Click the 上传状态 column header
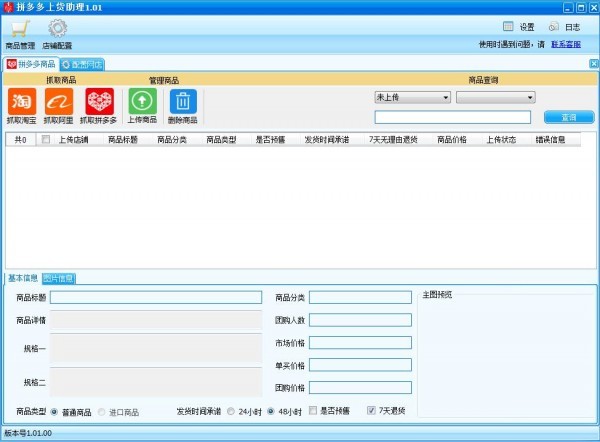 [x=501, y=140]
